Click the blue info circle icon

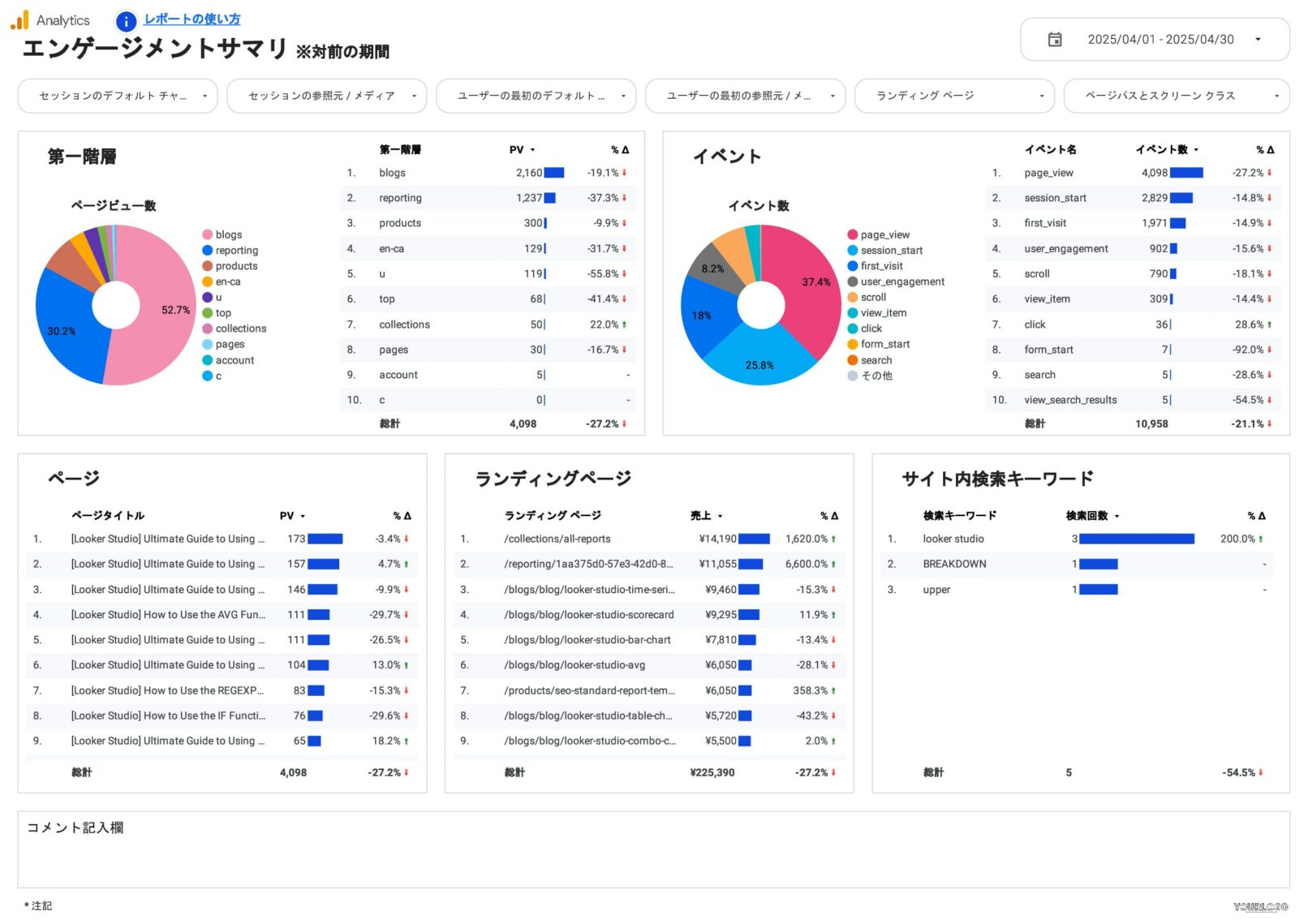[x=126, y=21]
